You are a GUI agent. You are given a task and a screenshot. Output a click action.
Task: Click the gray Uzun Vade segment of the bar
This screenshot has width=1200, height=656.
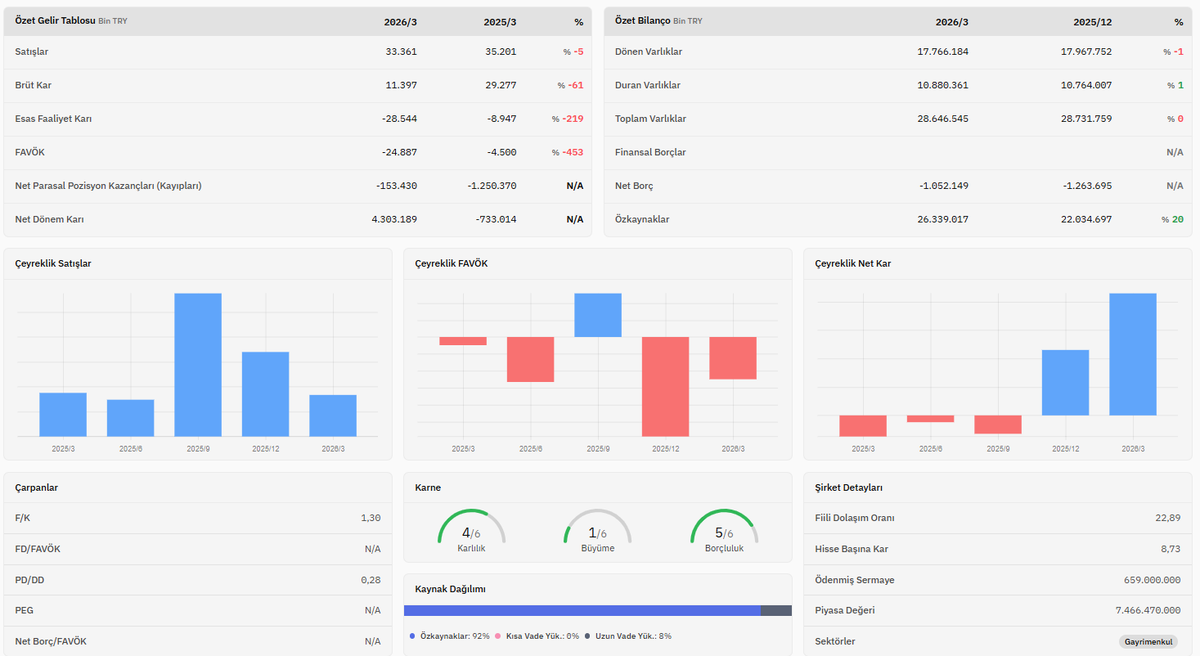click(776, 610)
